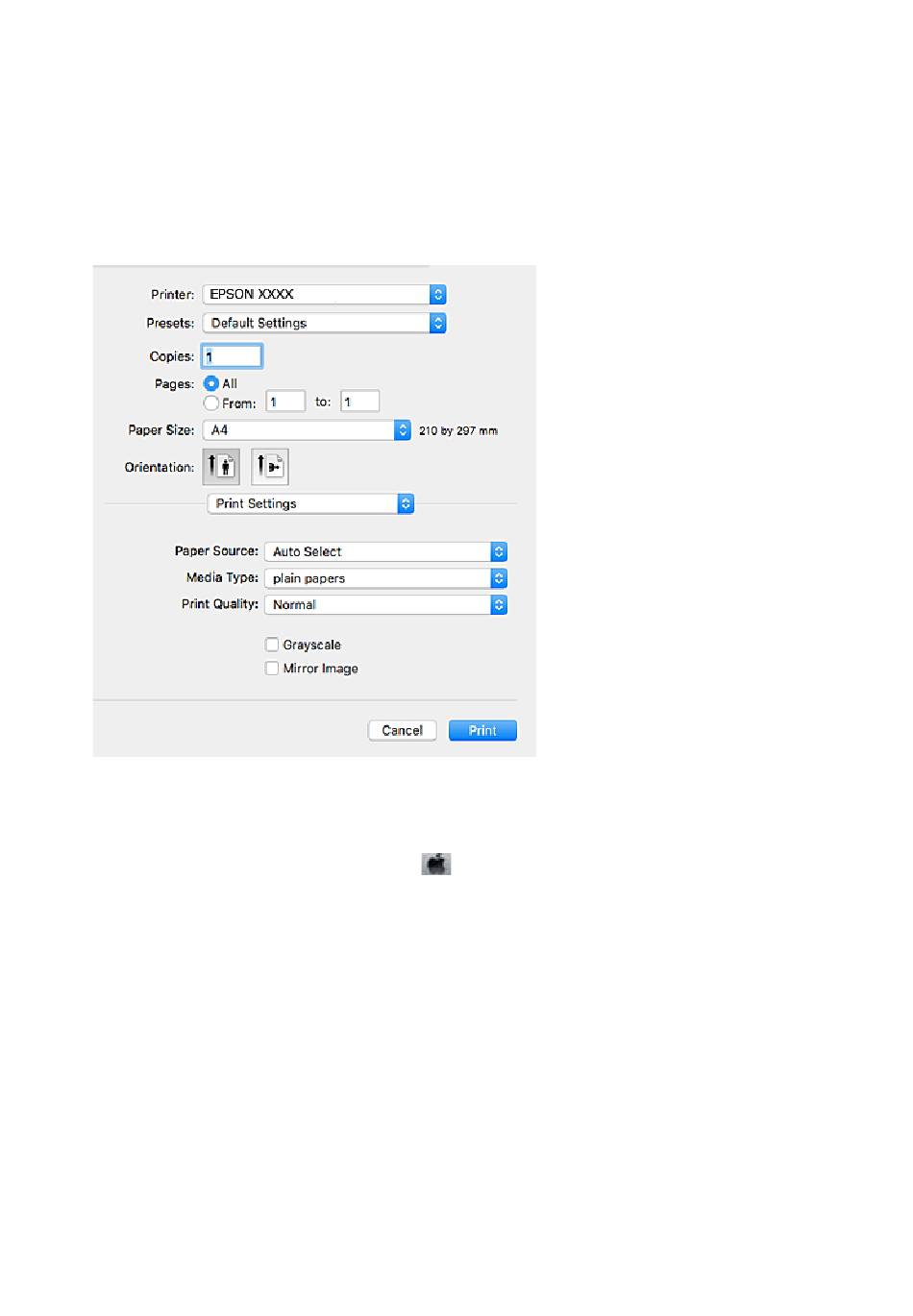913x1316 pixels.
Task: Click the Copies input field
Action: (232, 356)
